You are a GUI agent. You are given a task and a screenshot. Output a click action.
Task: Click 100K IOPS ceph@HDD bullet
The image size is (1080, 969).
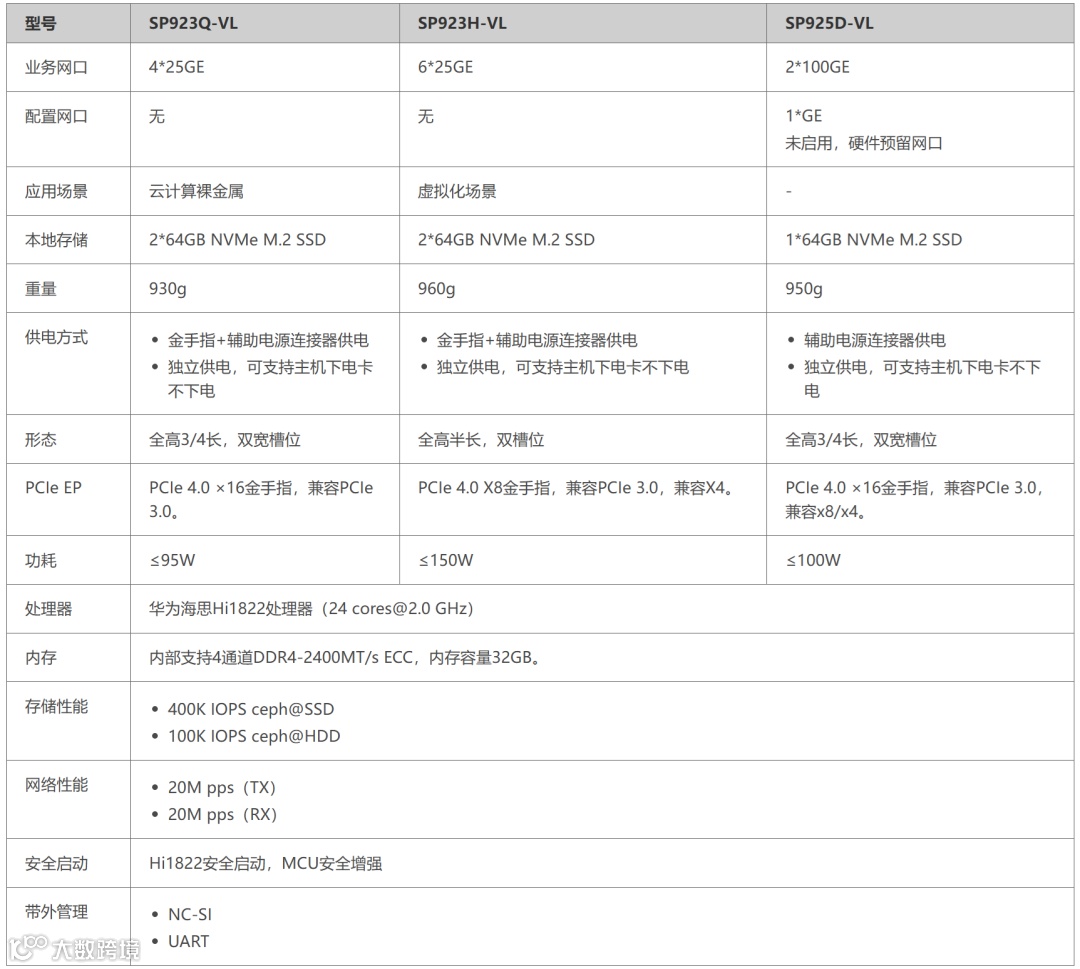point(254,736)
